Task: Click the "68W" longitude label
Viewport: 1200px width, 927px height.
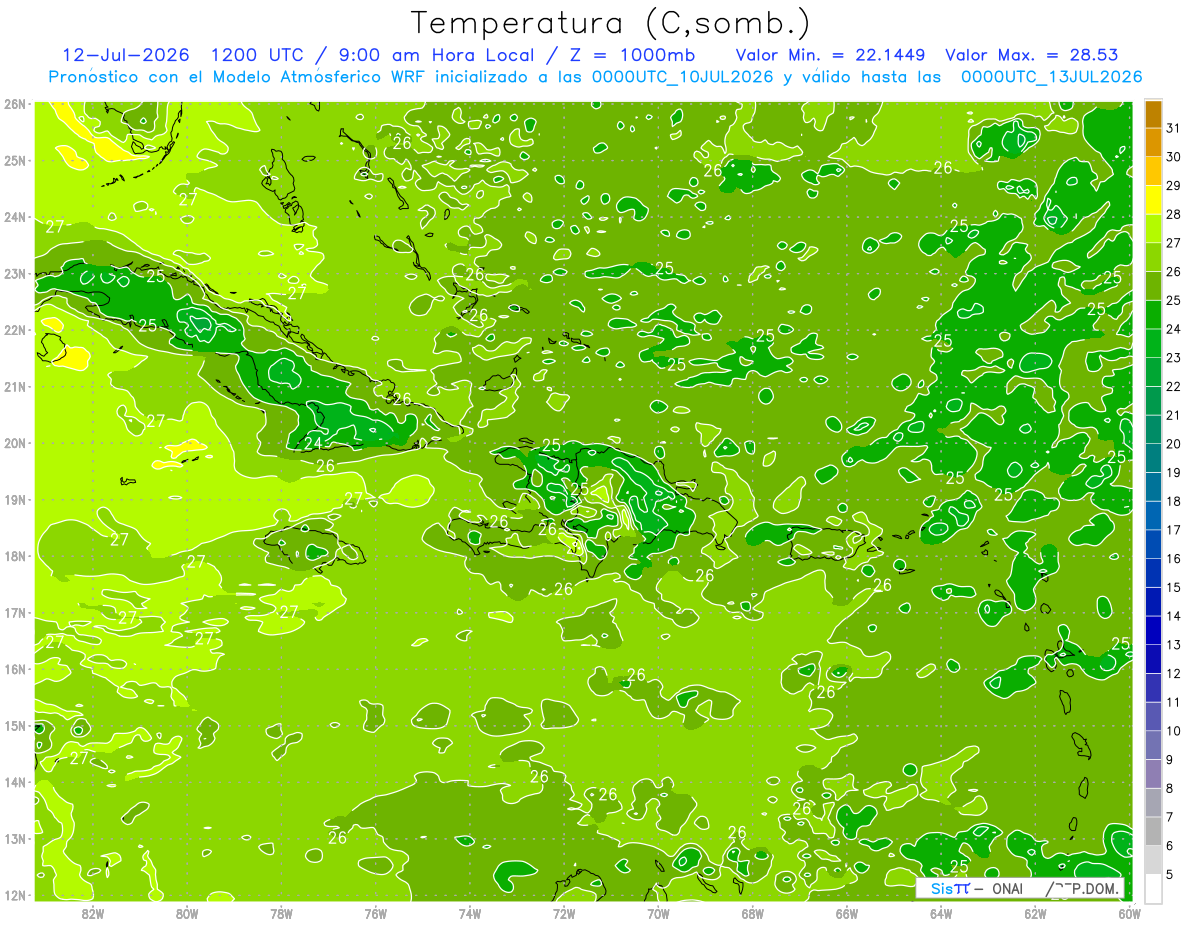Action: point(753,913)
